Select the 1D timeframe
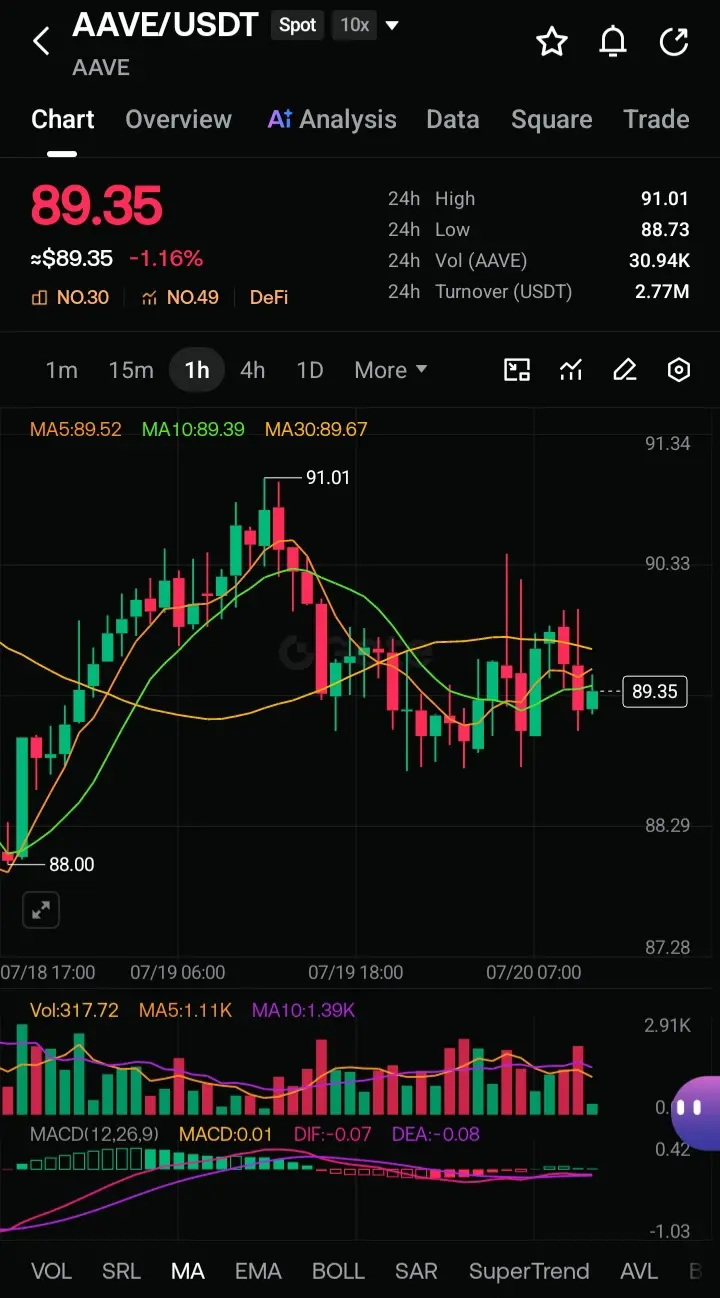This screenshot has height=1298, width=720. pyautogui.click(x=310, y=370)
